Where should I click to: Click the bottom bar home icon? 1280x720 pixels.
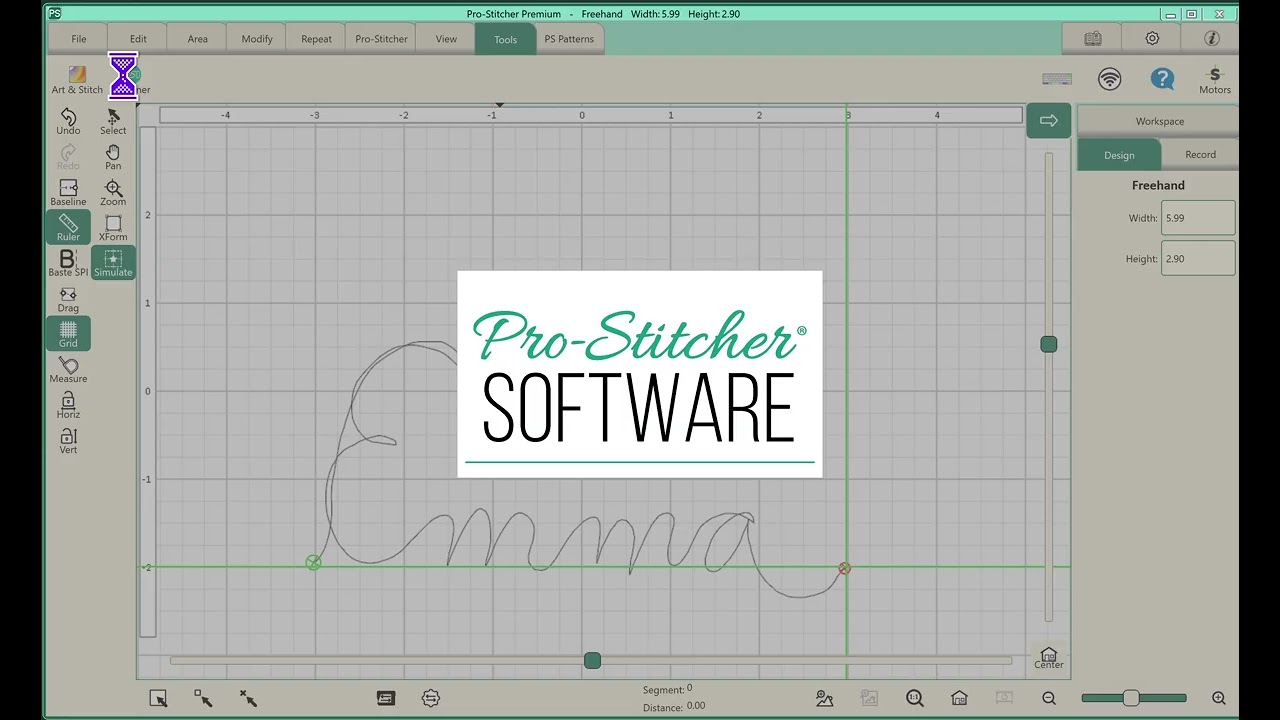pos(959,698)
